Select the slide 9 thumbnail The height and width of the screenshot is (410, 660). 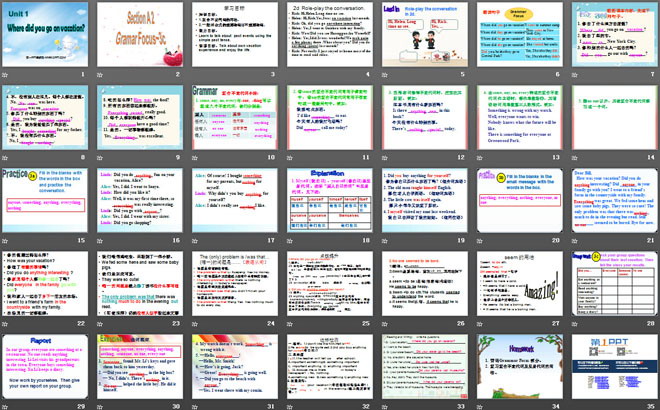(140, 117)
